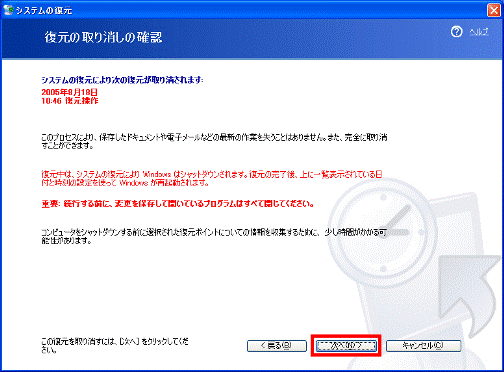Click the Help question mark icon
504x372 pixels.
(x=457, y=32)
